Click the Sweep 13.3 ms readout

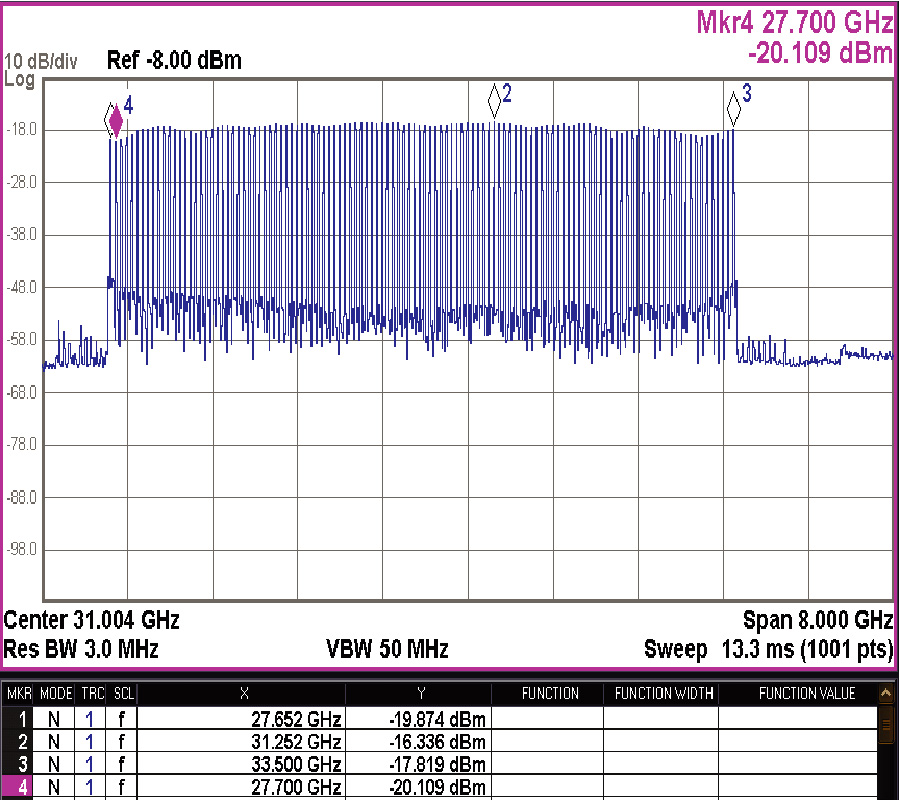click(768, 649)
